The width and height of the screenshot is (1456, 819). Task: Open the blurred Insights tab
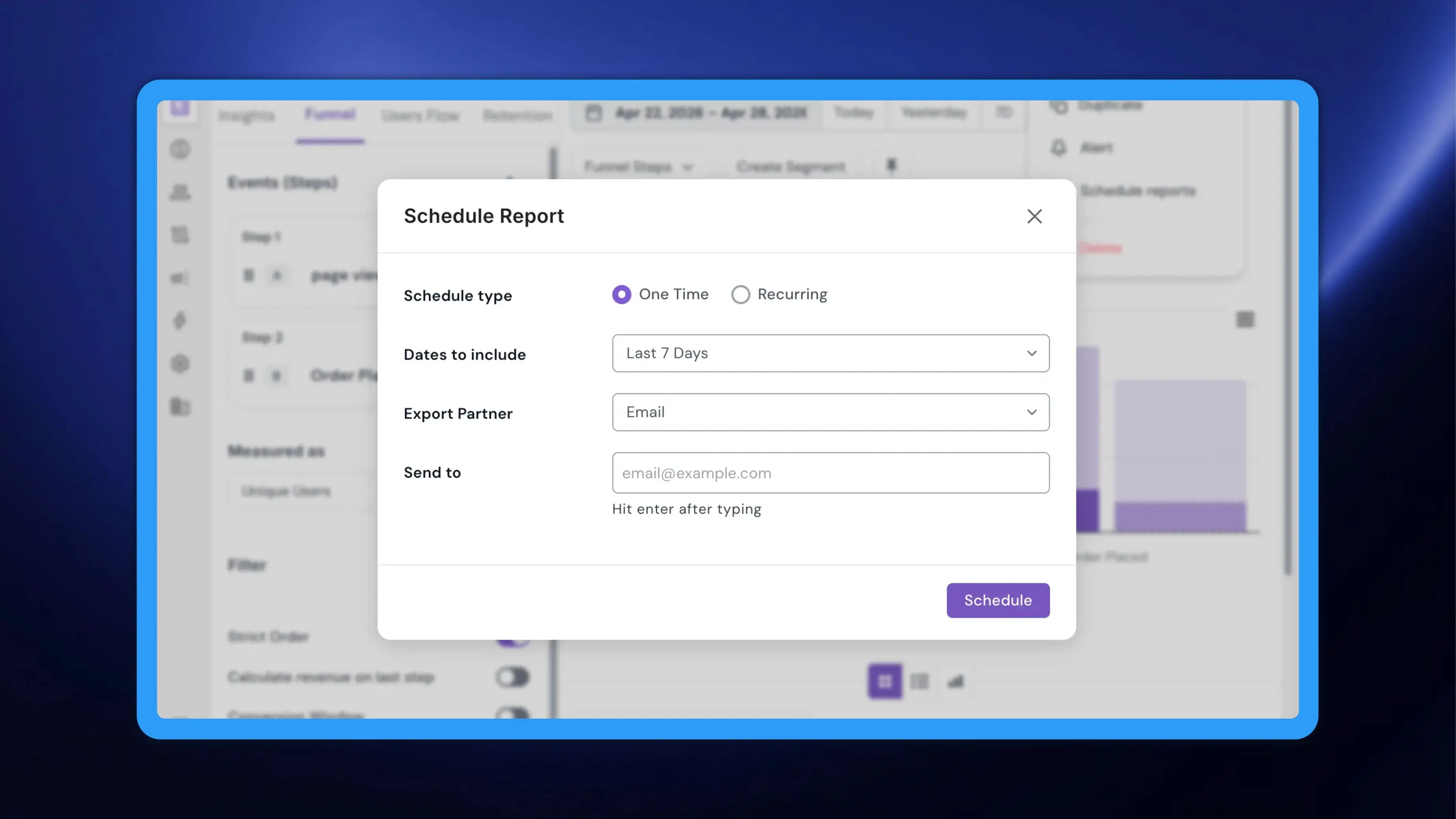click(246, 115)
